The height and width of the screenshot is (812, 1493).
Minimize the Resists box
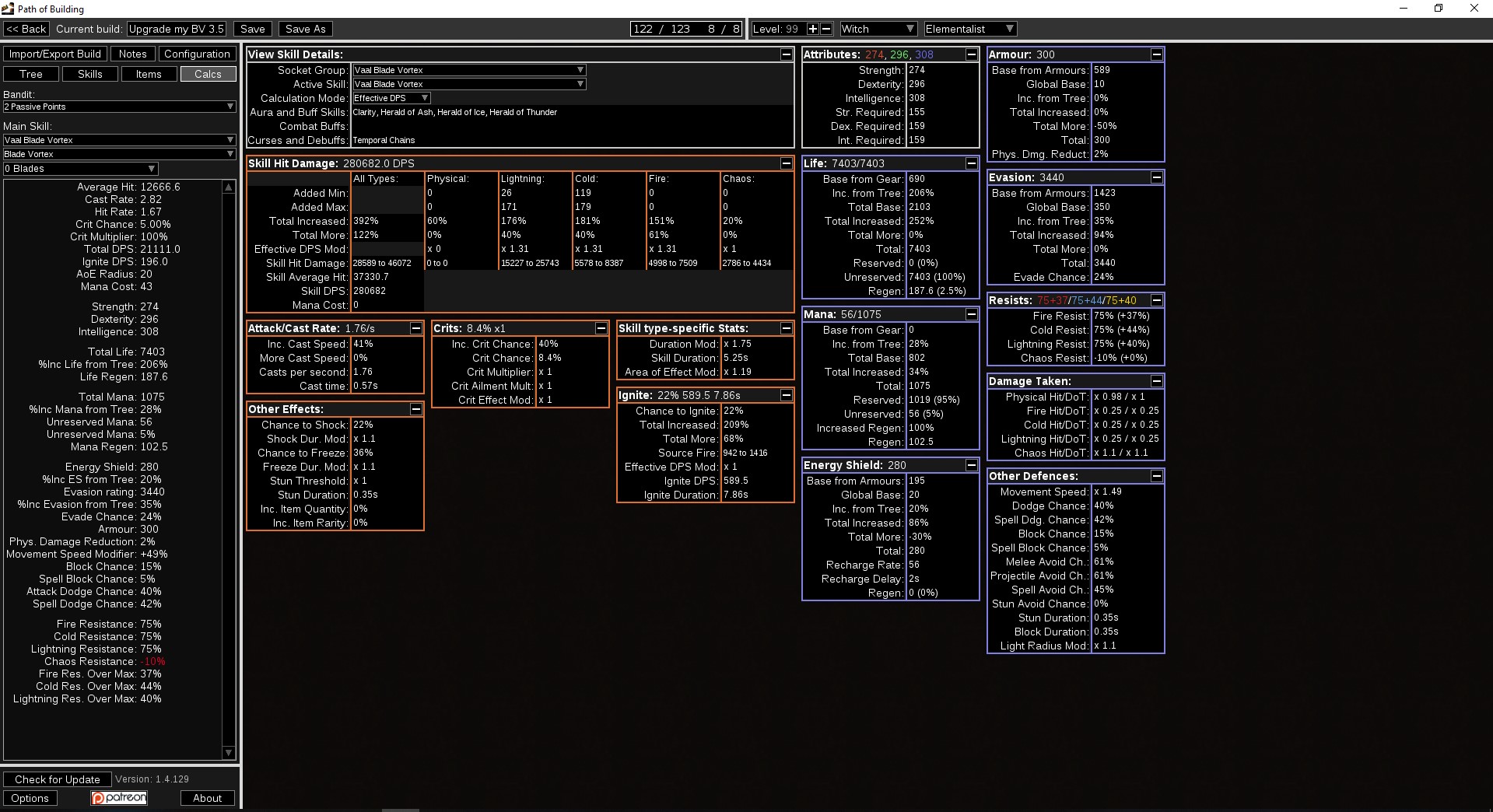[x=1157, y=300]
